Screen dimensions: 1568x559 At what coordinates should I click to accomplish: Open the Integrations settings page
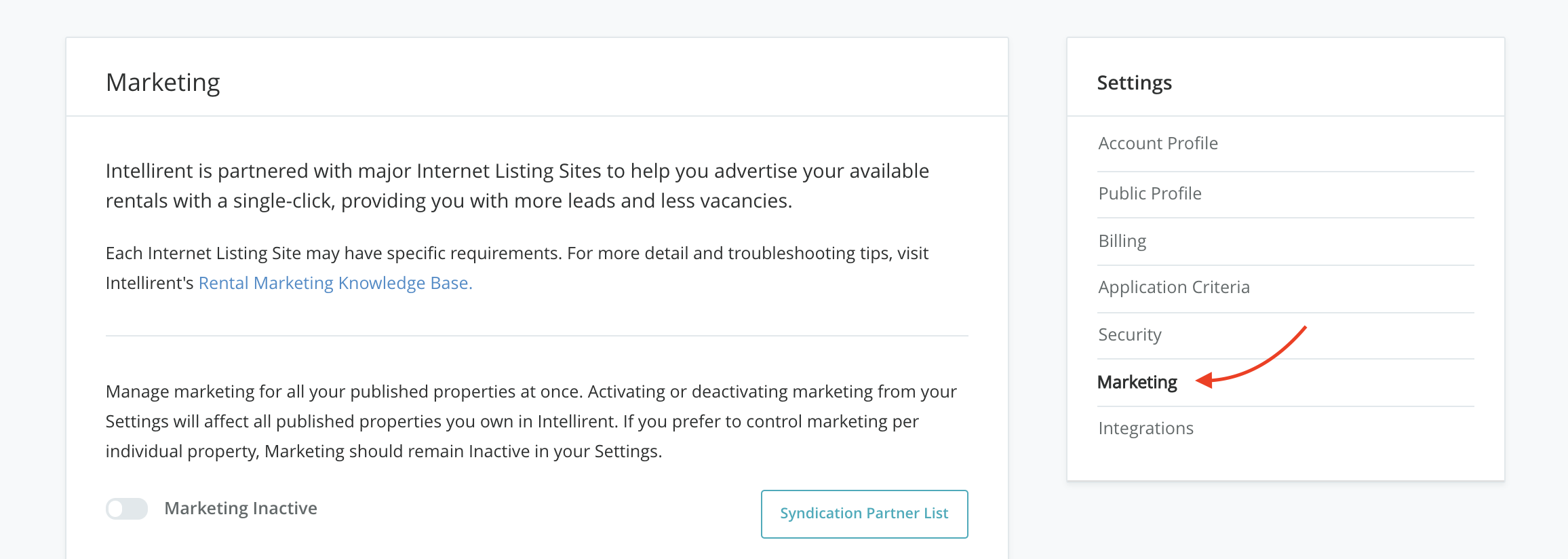(1145, 429)
